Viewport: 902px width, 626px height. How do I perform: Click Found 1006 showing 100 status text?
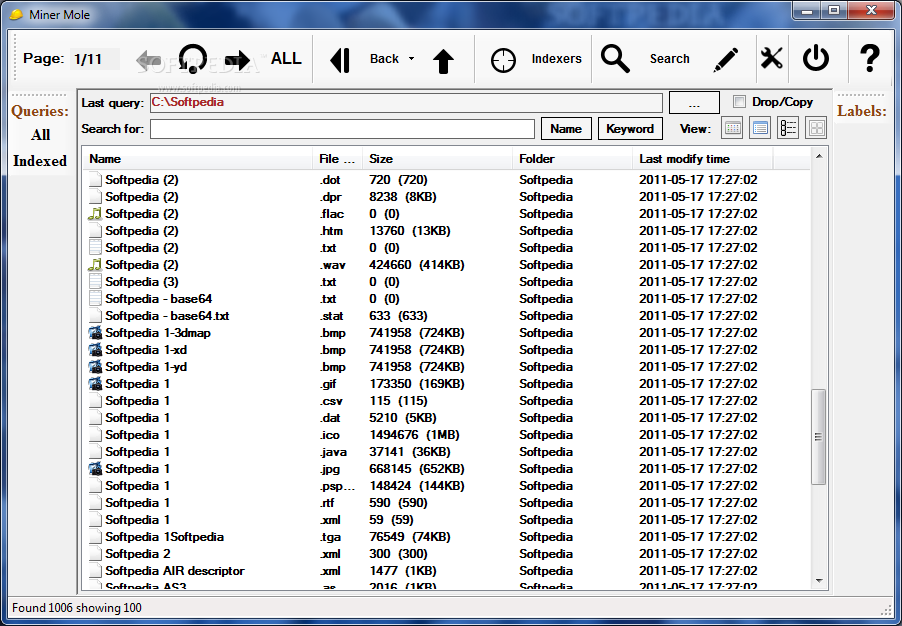pyautogui.click(x=77, y=608)
